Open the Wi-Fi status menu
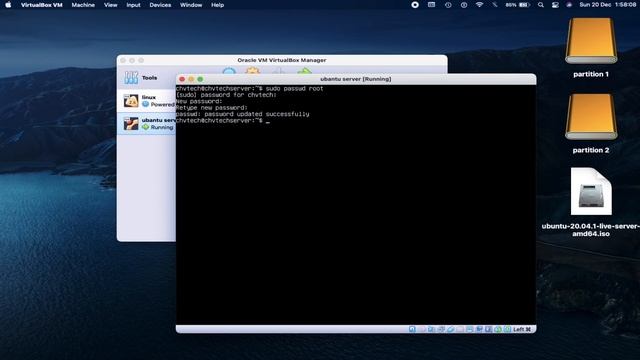640x360 pixels. (479, 5)
